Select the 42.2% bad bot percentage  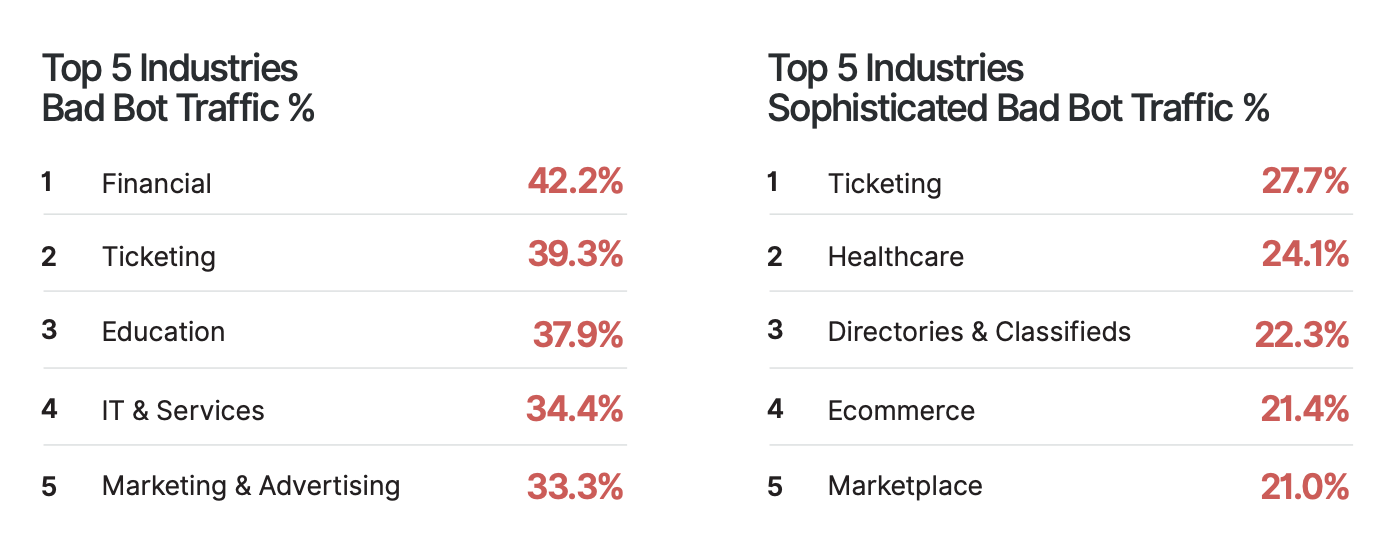pyautogui.click(x=575, y=182)
